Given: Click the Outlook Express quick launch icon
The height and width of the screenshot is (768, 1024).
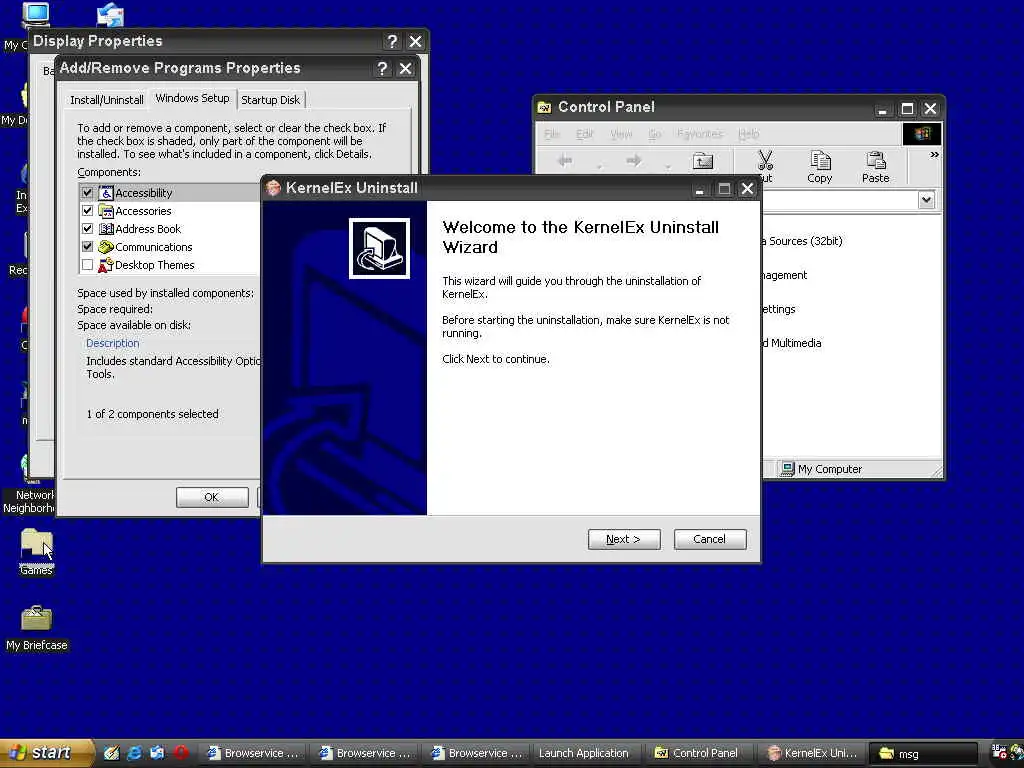Looking at the screenshot, I should (x=157, y=753).
